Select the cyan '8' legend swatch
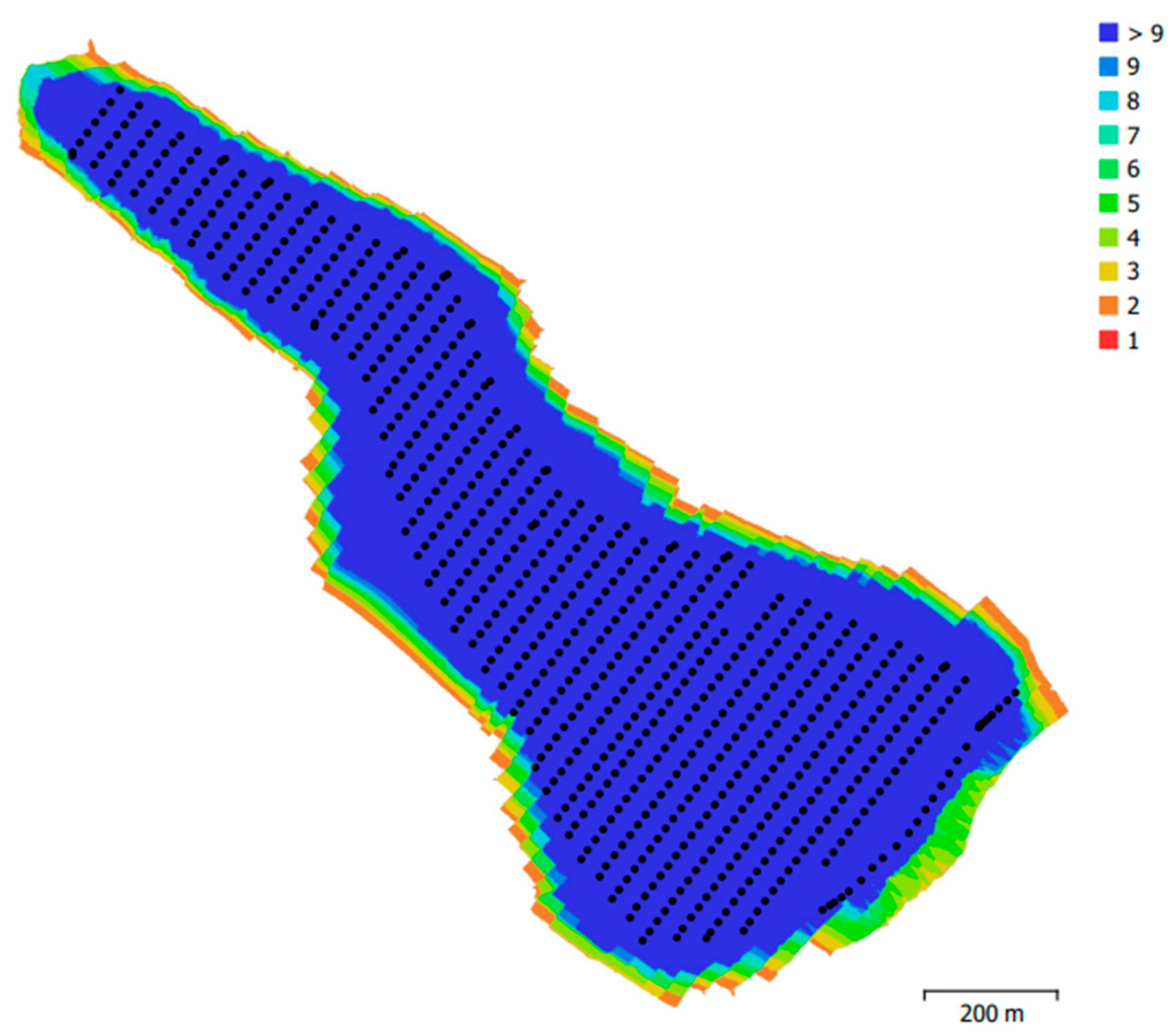 point(1107,101)
